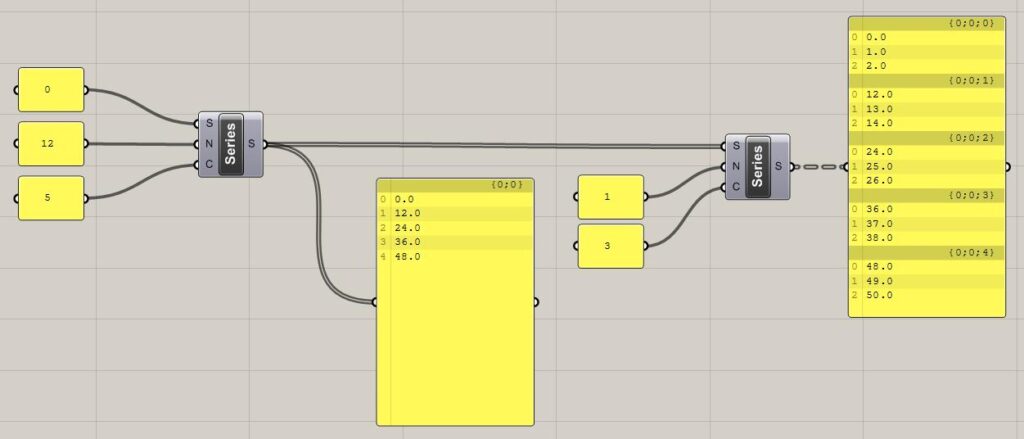Click the 14.0 row in tree panel
This screenshot has width=1024, height=439.
(x=927, y=123)
